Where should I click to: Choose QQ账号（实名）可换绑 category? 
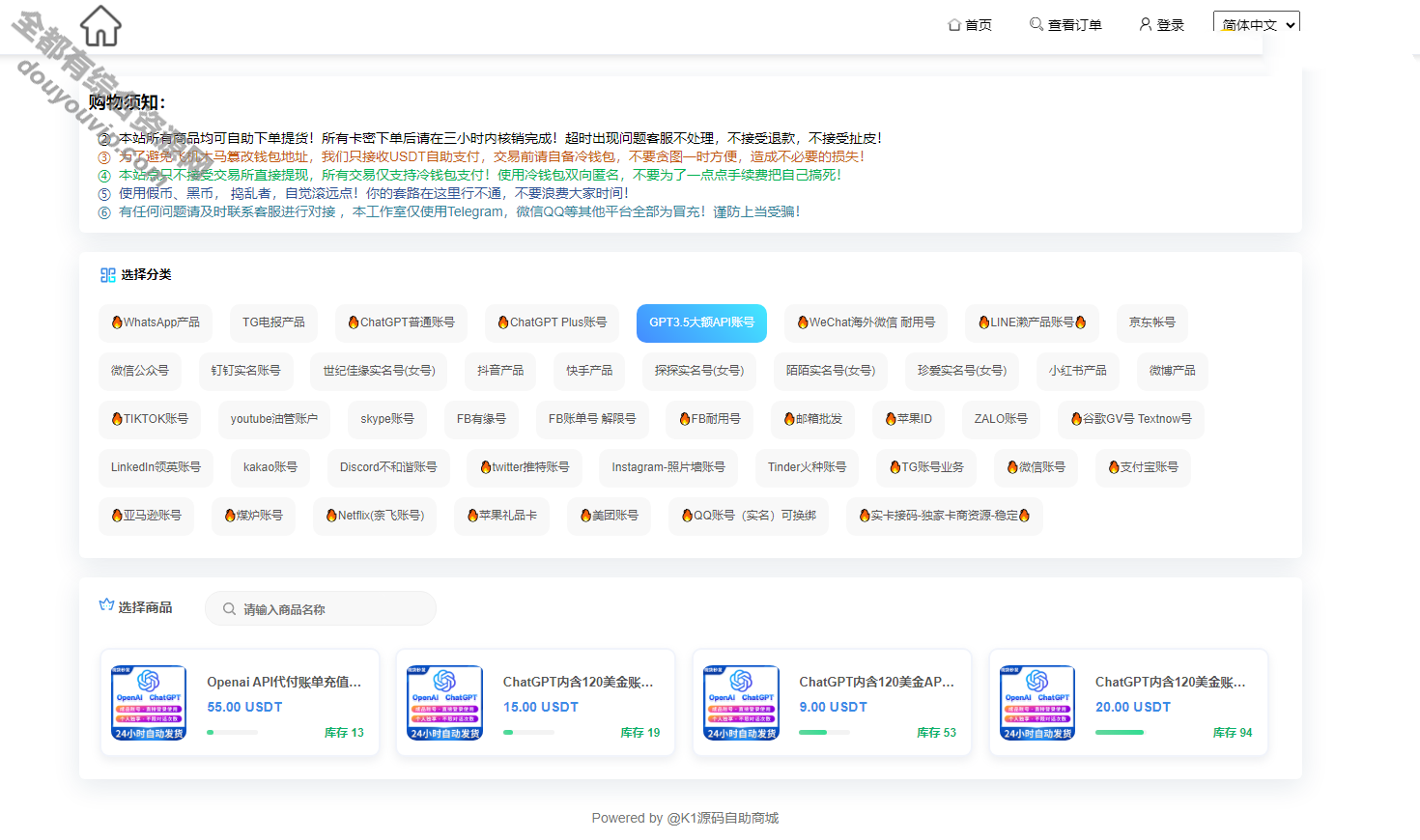pos(749,516)
